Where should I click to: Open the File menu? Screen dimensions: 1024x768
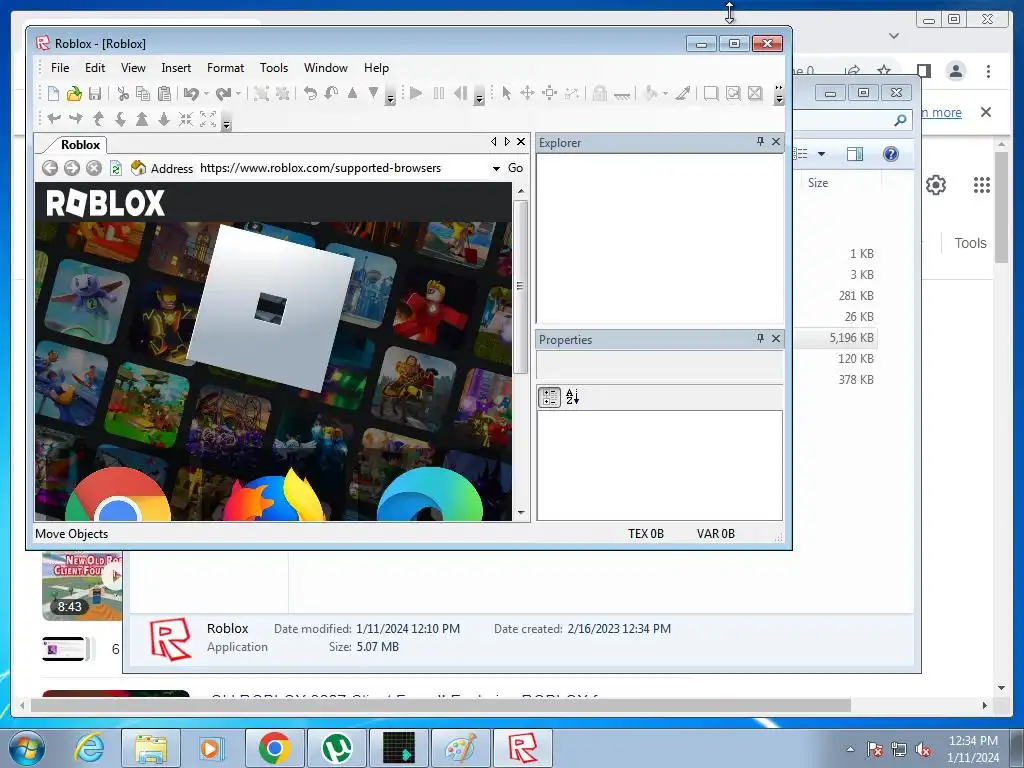60,68
